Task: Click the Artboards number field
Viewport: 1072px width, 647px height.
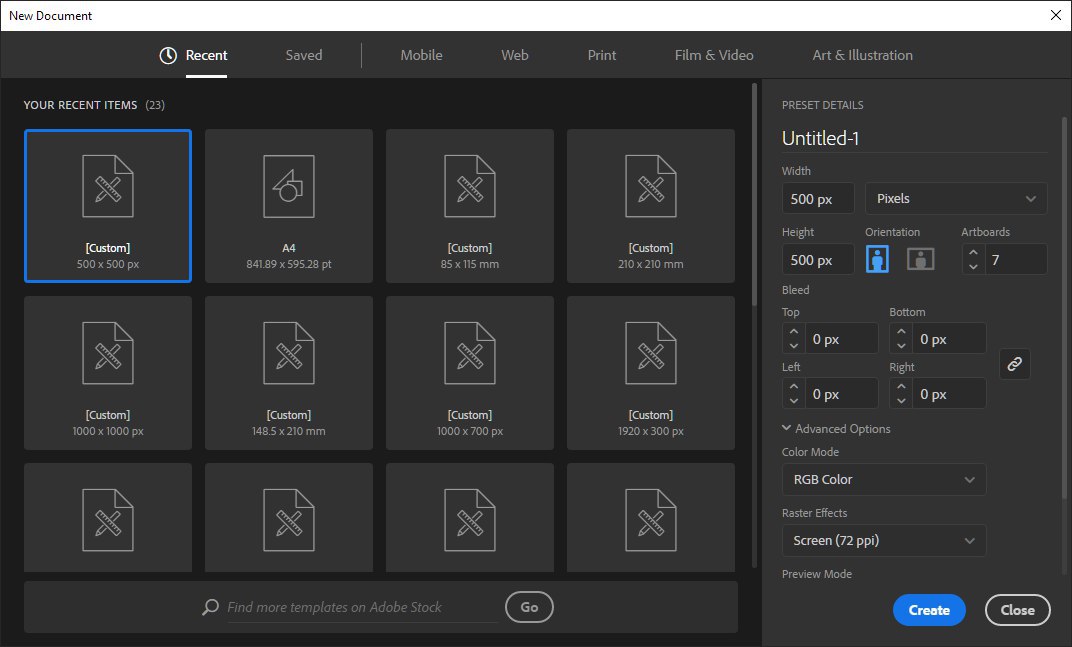Action: (x=1016, y=260)
